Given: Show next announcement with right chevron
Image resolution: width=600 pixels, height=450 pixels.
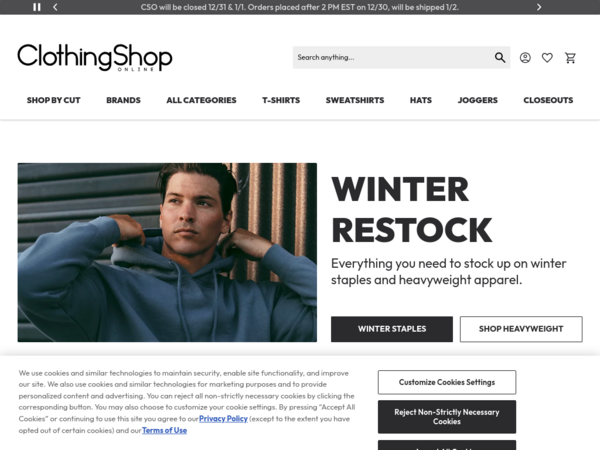Looking at the screenshot, I should [x=539, y=7].
